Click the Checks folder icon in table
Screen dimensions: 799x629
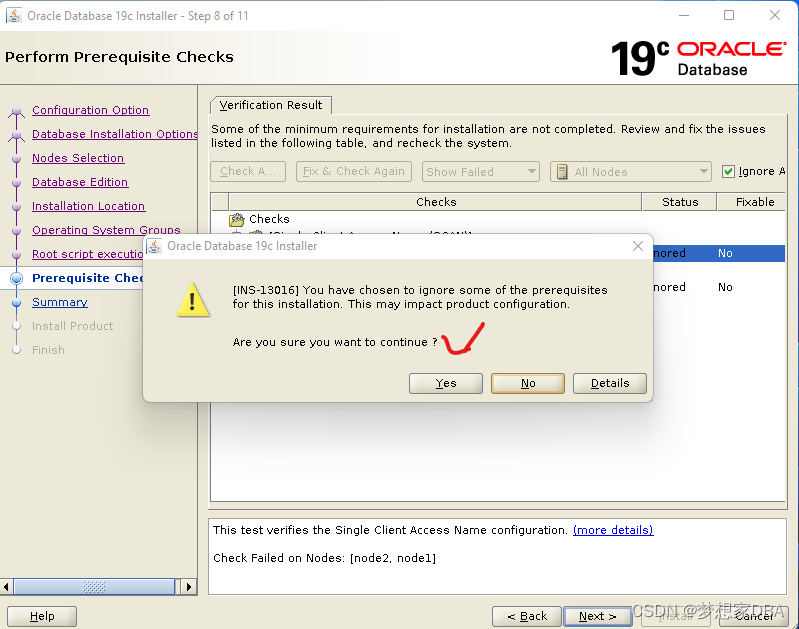[x=236, y=219]
